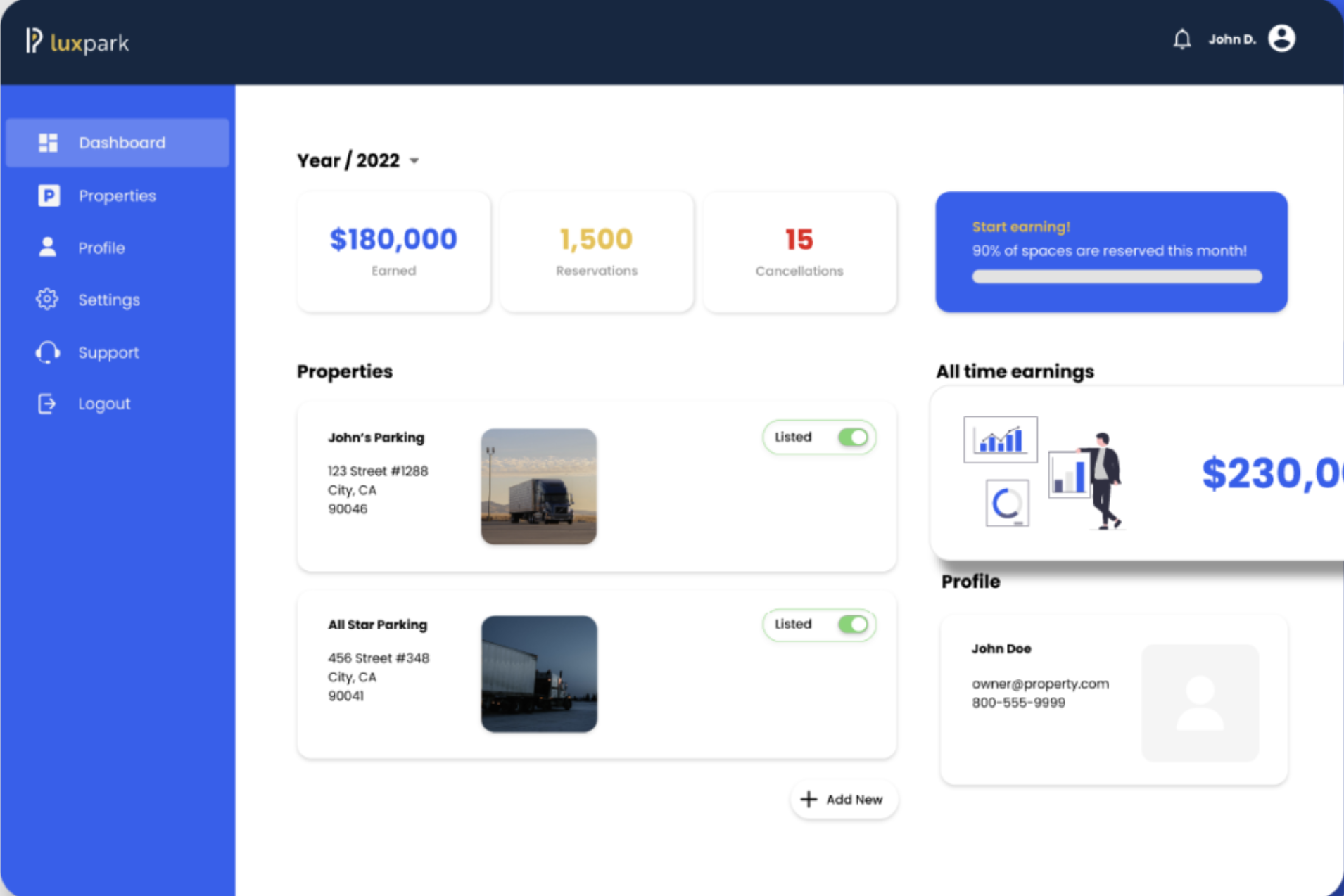
Task: Click the Dashboard grid icon in sidebar
Action: tap(48, 143)
